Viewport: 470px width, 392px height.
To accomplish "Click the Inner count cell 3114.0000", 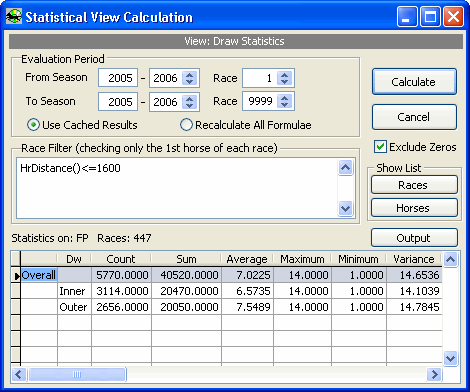I will point(121,291).
